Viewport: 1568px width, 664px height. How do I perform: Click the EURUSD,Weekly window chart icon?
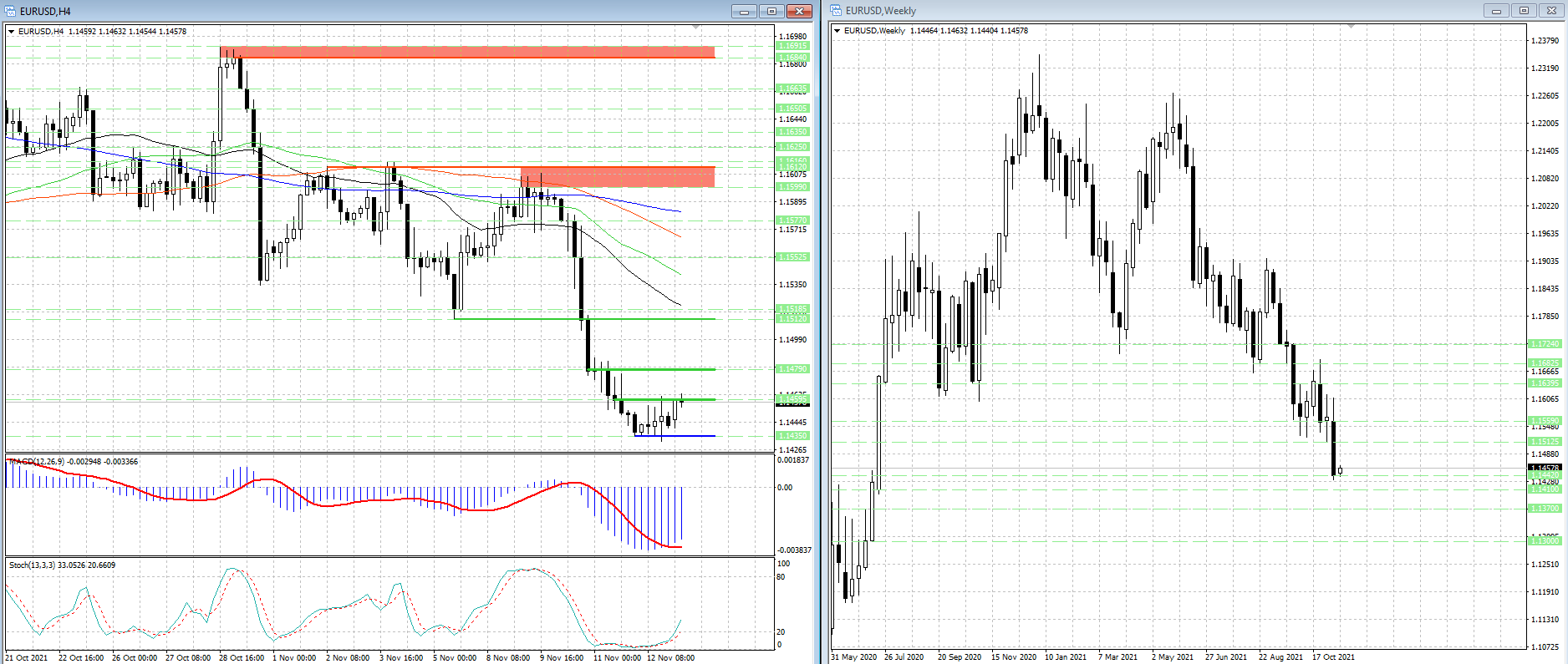pyautogui.click(x=836, y=11)
